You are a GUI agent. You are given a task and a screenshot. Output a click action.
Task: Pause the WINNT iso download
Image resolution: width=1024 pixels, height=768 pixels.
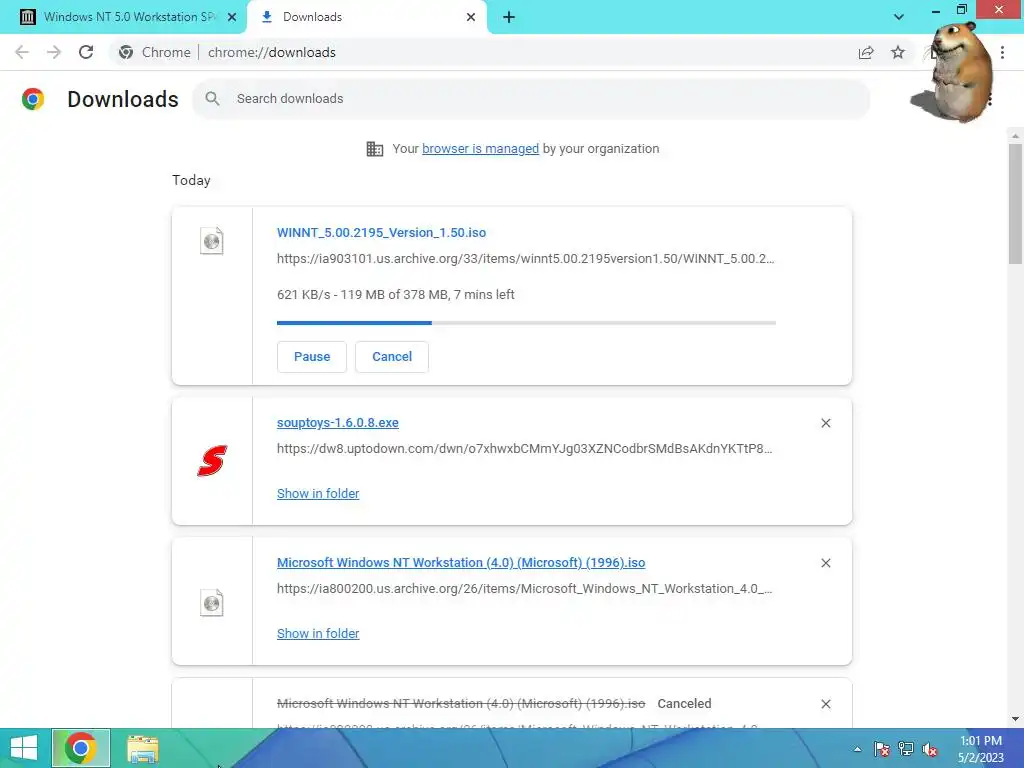click(x=312, y=357)
